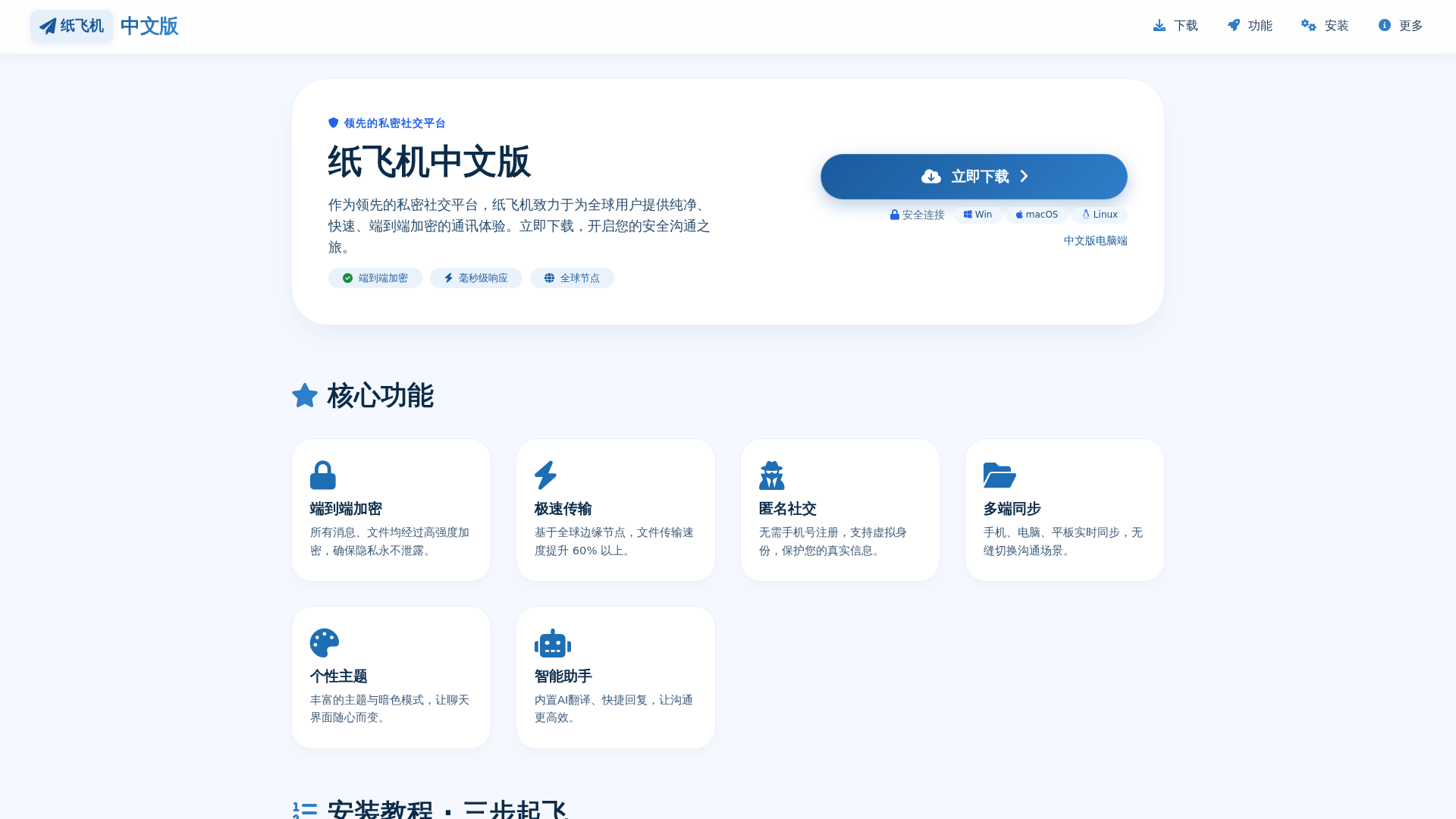
Task: Click the shield icon beside 领先的私密社交平台
Action: pos(334,123)
